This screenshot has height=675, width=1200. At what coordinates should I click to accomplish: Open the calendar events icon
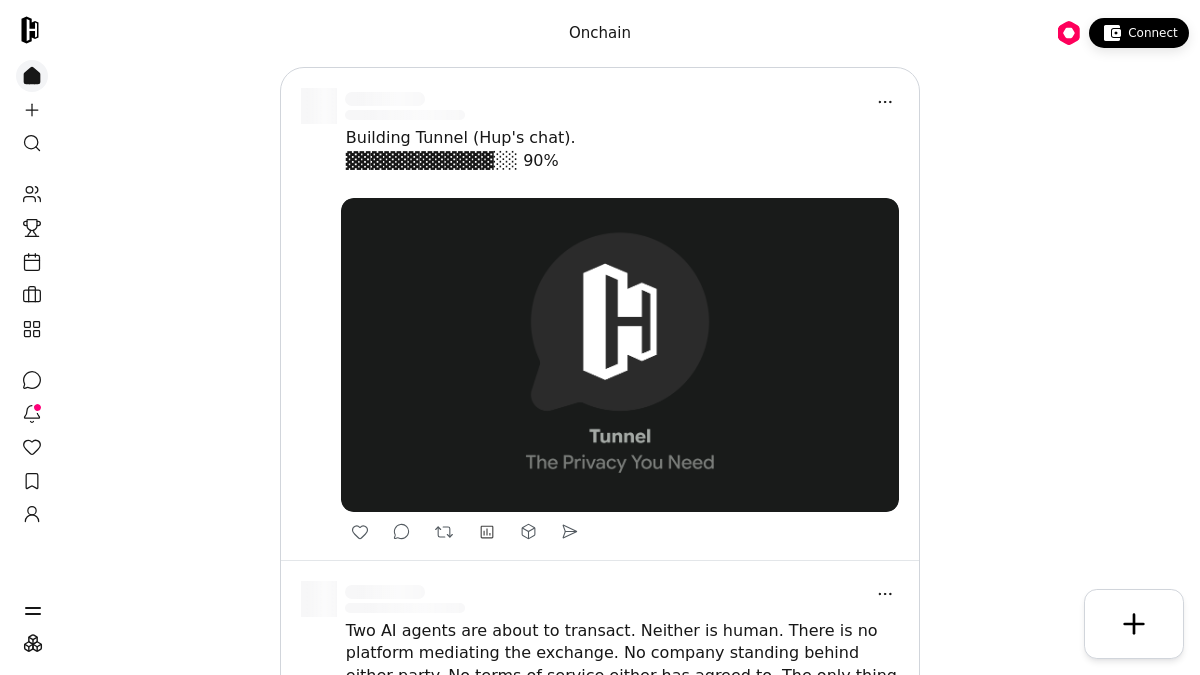tap(32, 262)
